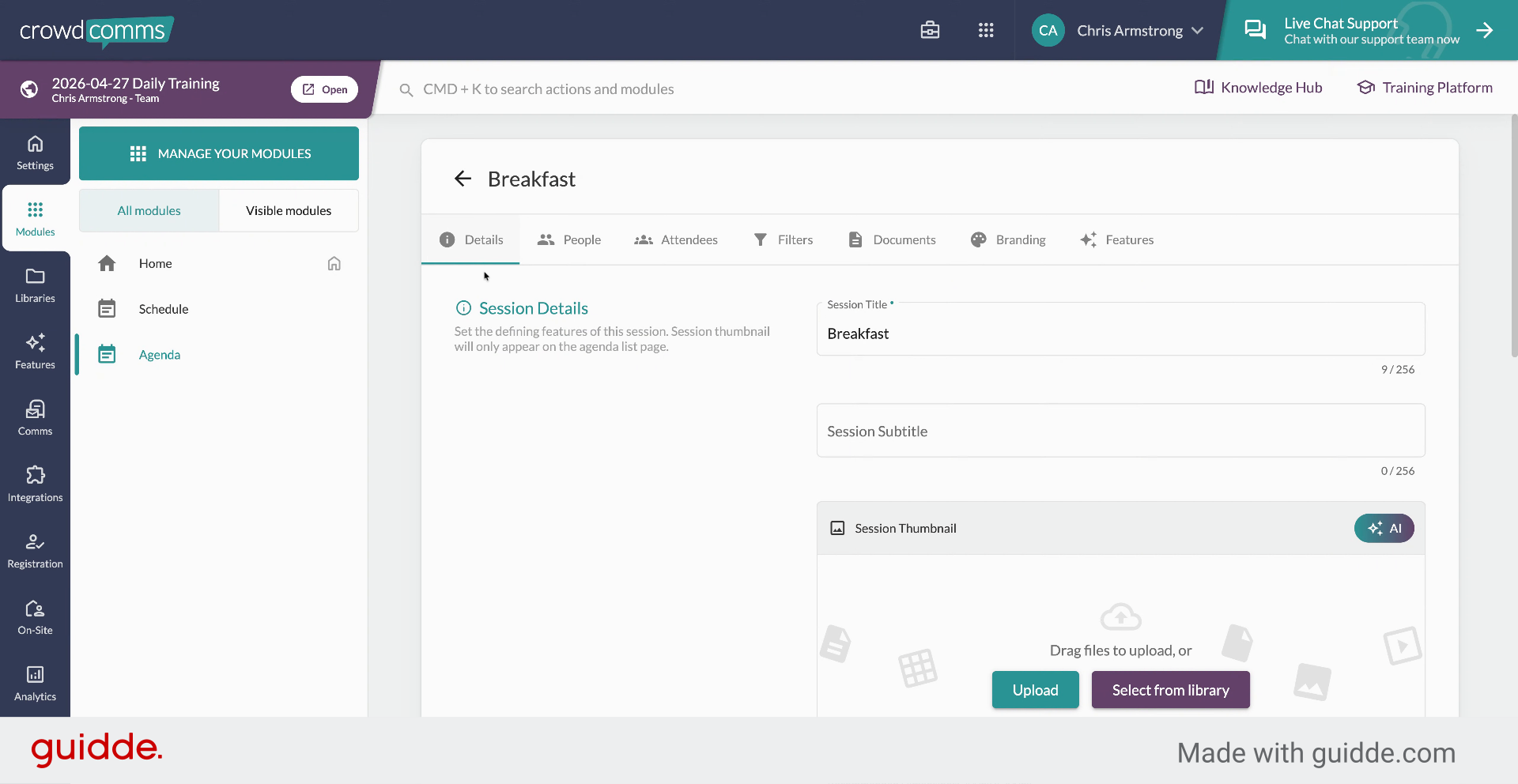Screen dimensions: 1518x784
Task: Click Select from library button
Action: point(1170,690)
